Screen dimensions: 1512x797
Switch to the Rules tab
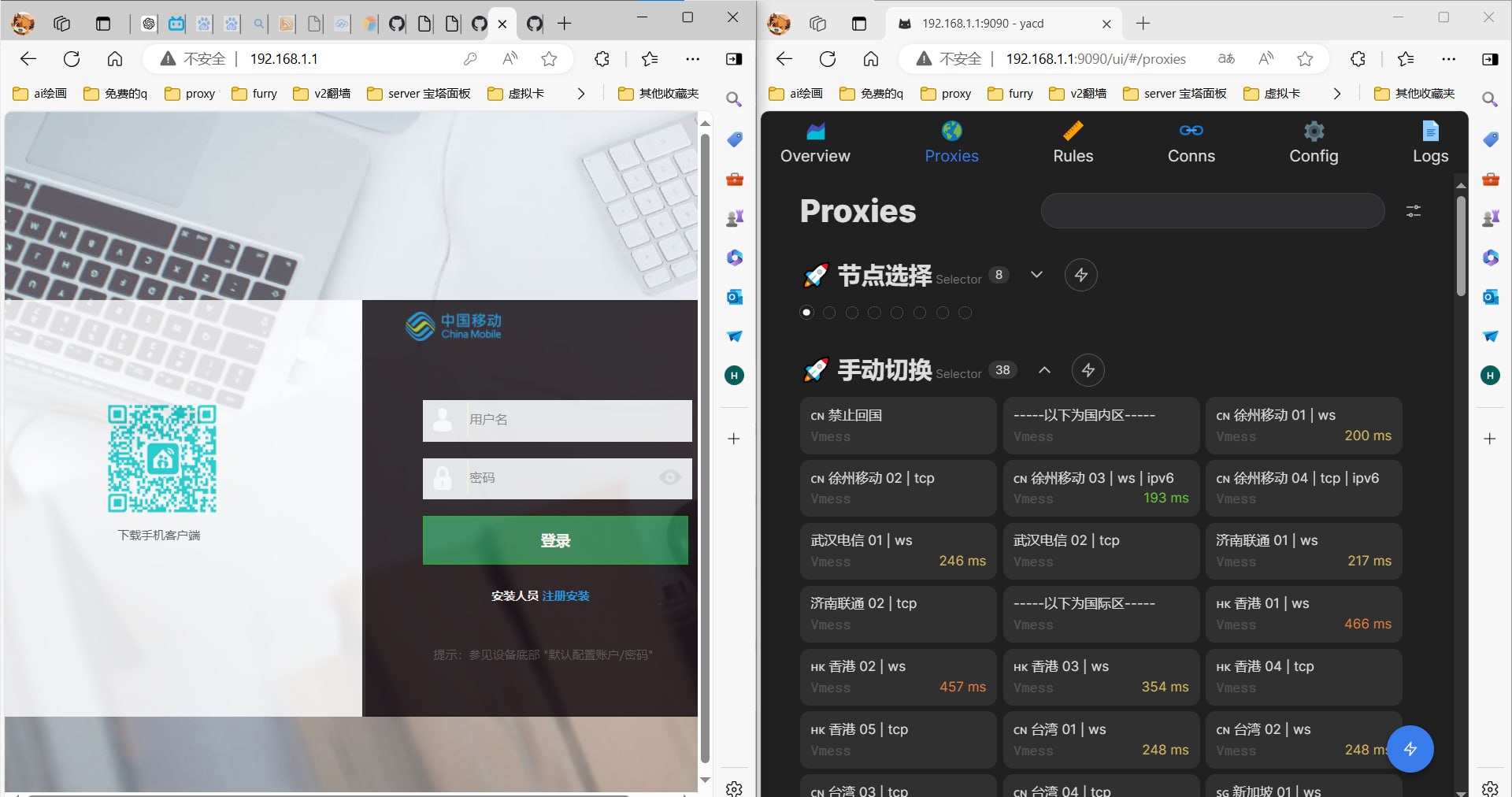(1073, 143)
